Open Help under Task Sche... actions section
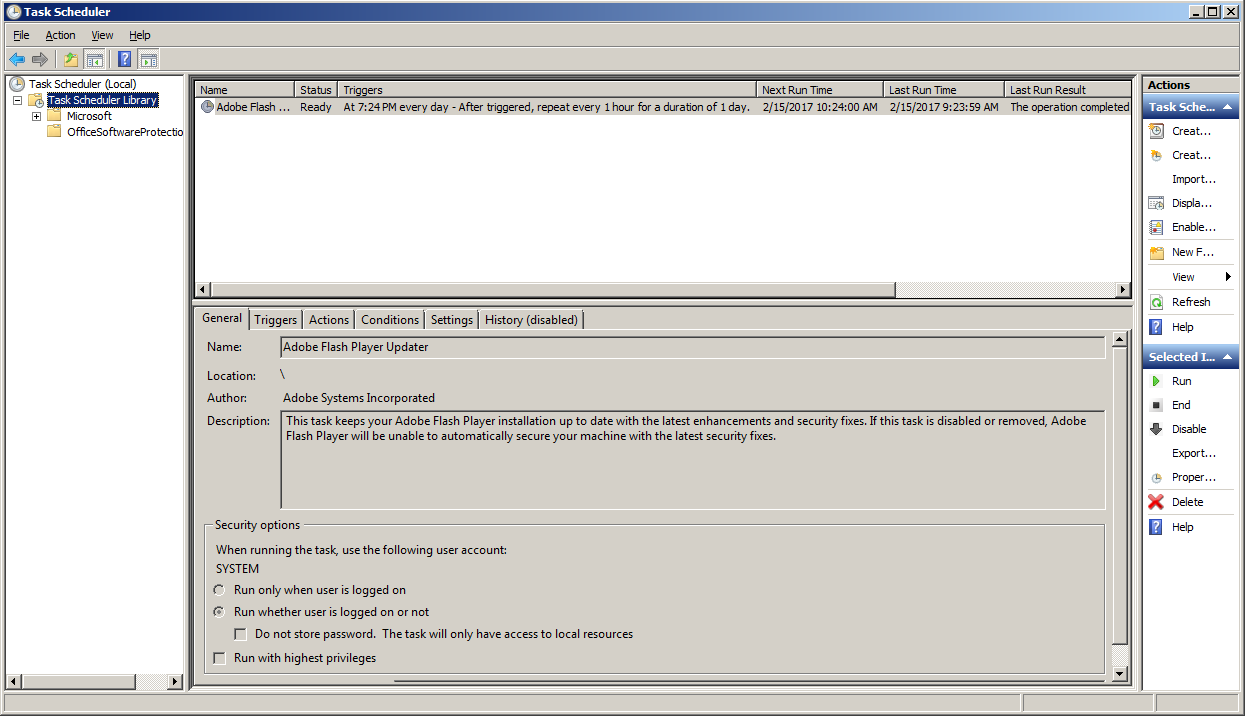Screen dimensions: 1245x716 point(1183,327)
